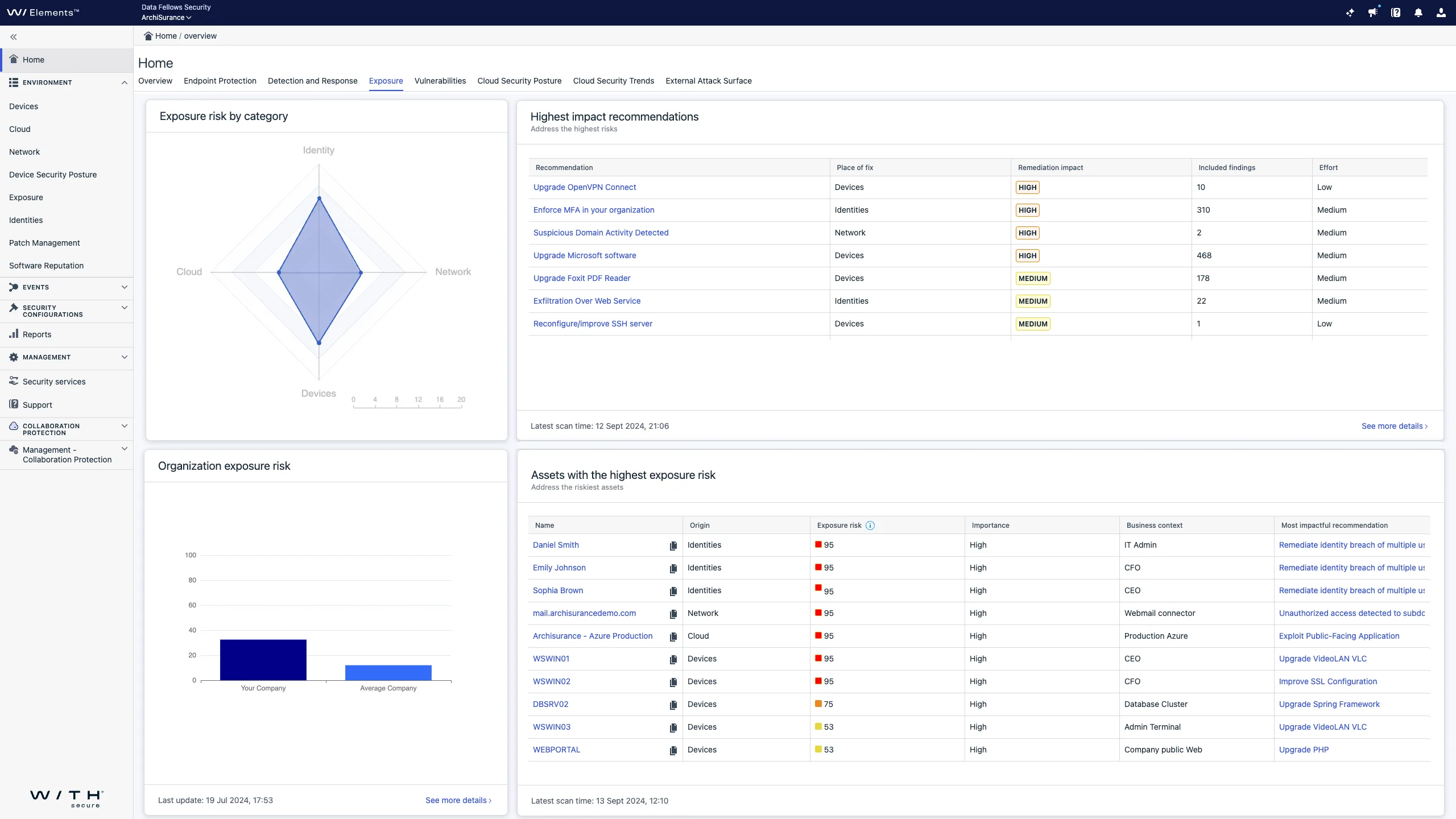Click the sparkle AI assistant icon
The width and height of the screenshot is (1456, 819).
1350,13
